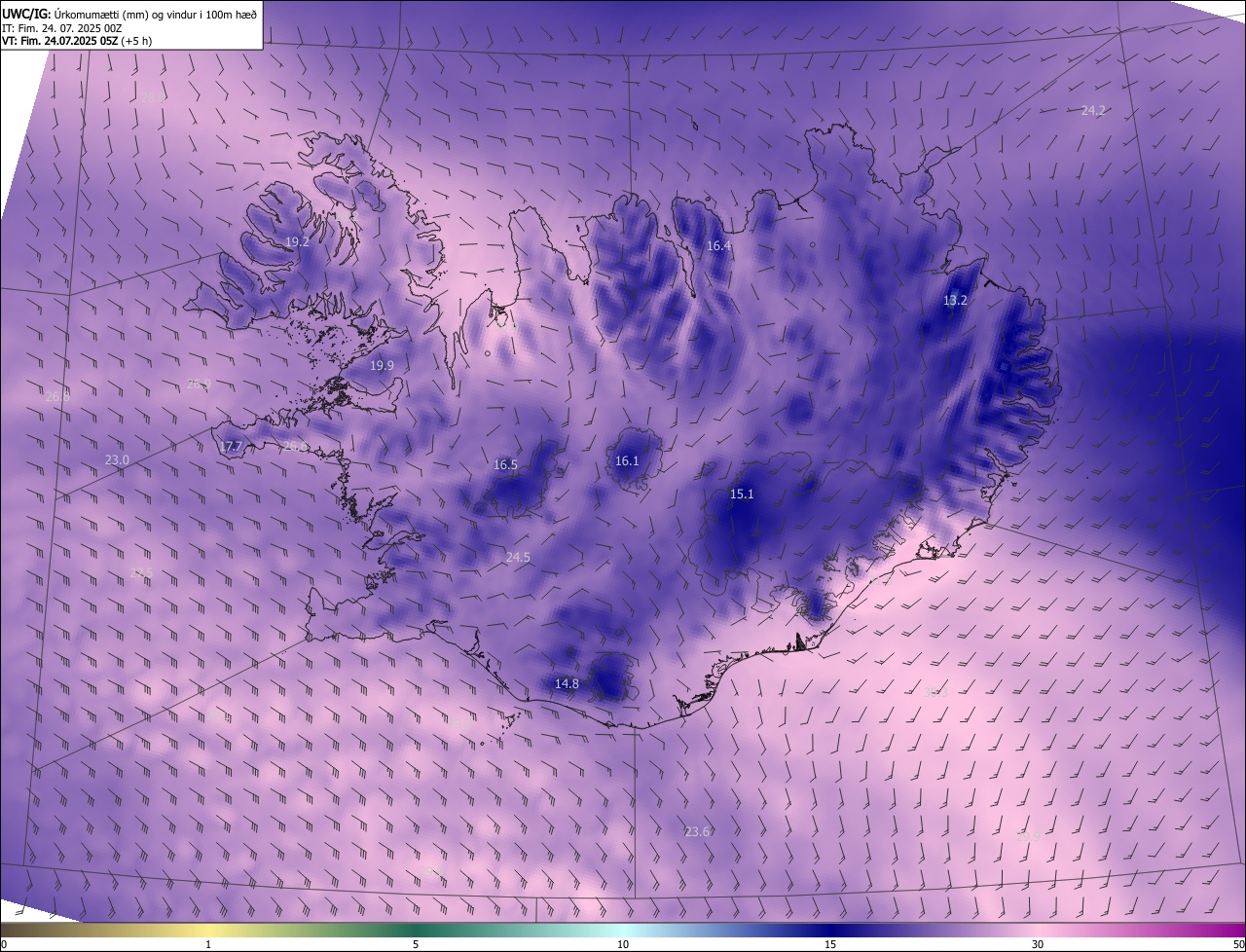Select the 26.8 value at the western edge
This screenshot has height=952, width=1246.
pyautogui.click(x=57, y=396)
